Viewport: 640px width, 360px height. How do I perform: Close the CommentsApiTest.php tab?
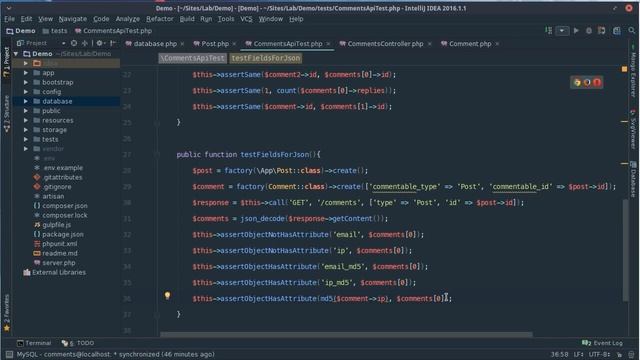pos(328,44)
